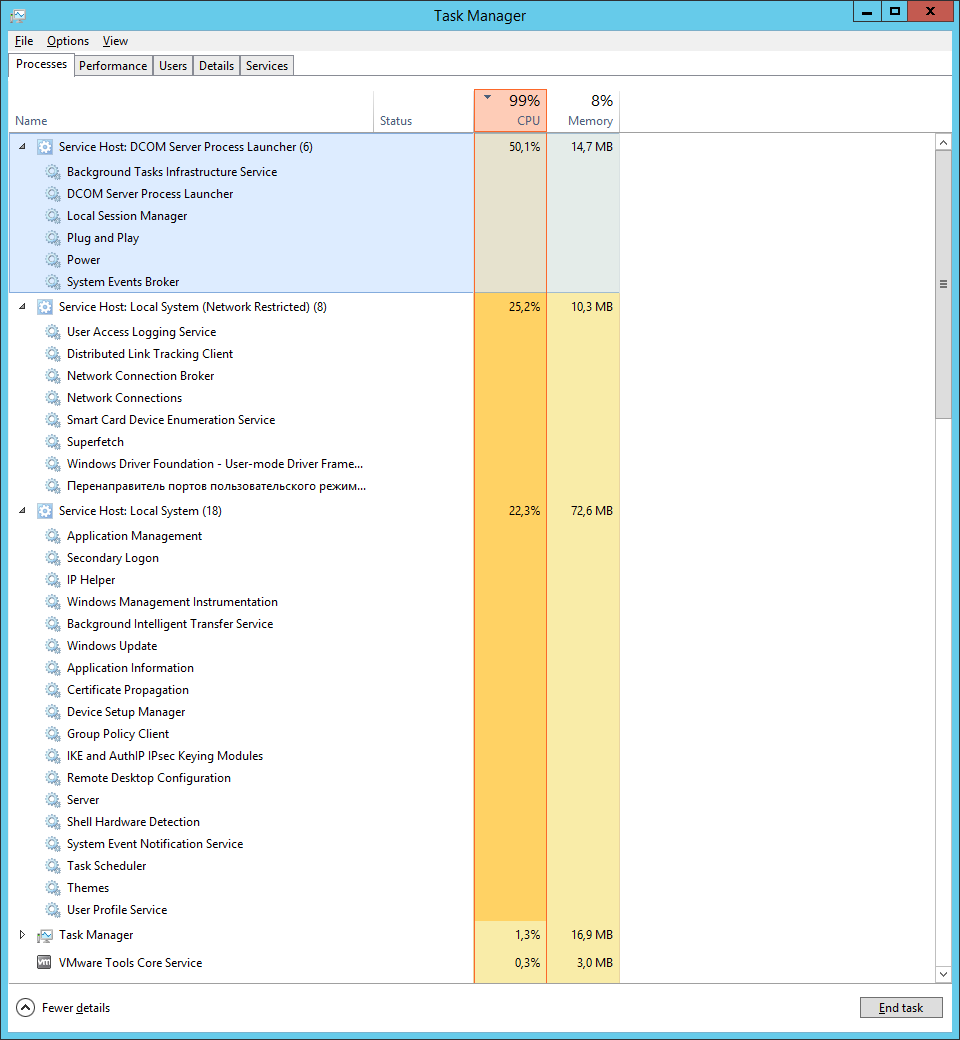Click gear icon beside Network Connection Broker

pos(53,375)
